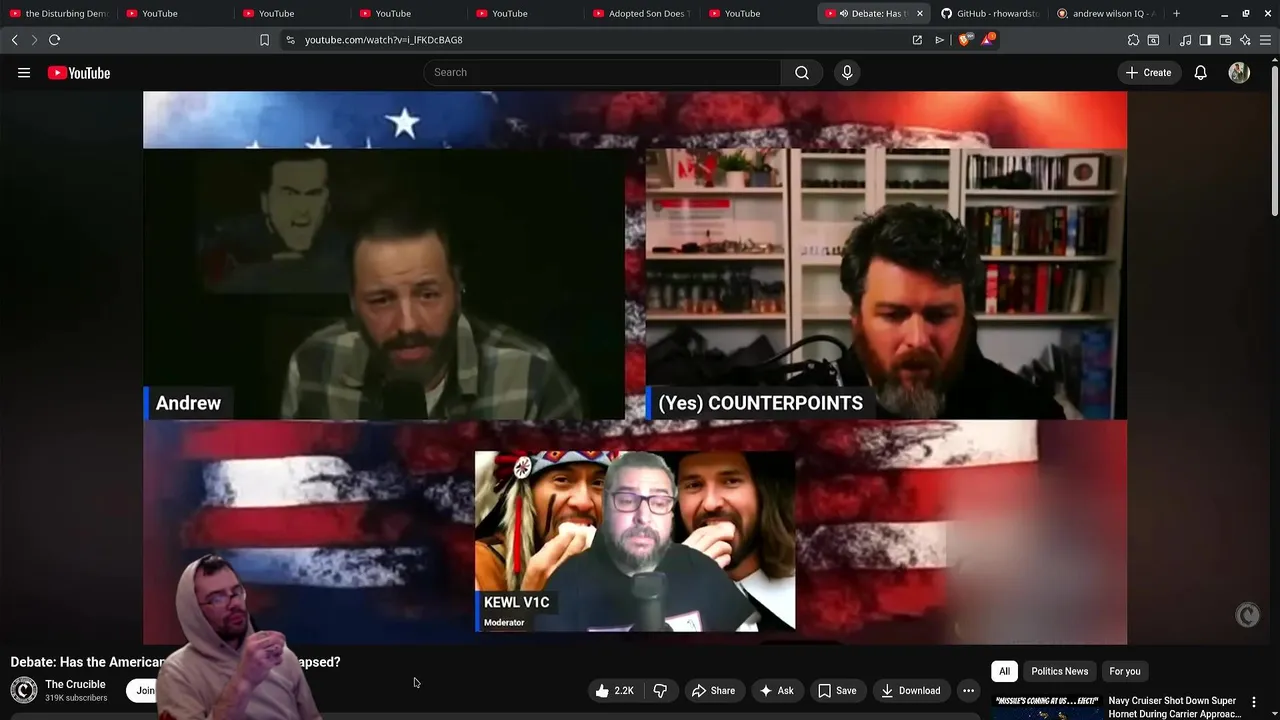The width and height of the screenshot is (1280, 720).
Task: Open the browser main menu
Action: pyautogui.click(x=1265, y=40)
